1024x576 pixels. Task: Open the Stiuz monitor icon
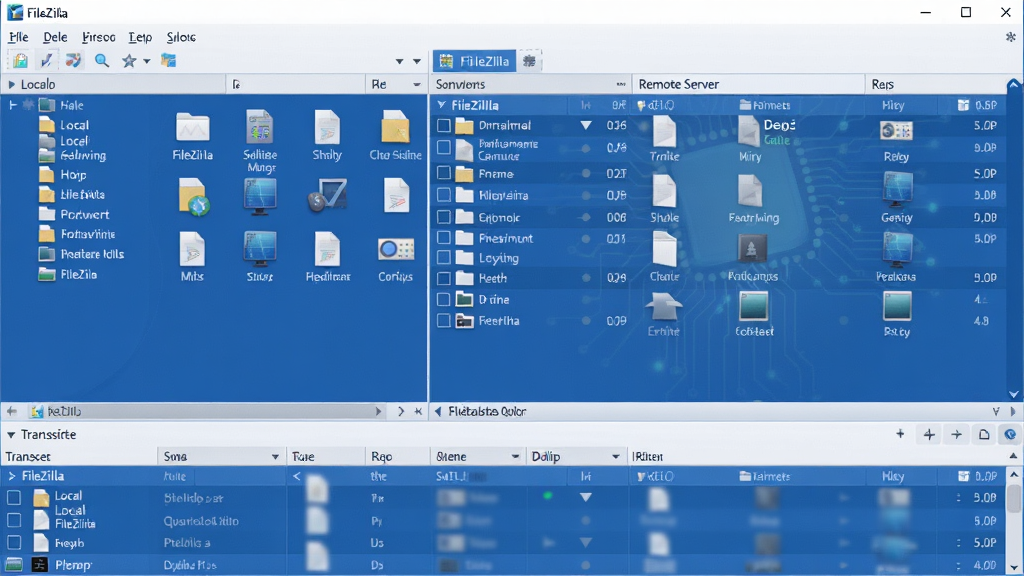click(x=260, y=257)
